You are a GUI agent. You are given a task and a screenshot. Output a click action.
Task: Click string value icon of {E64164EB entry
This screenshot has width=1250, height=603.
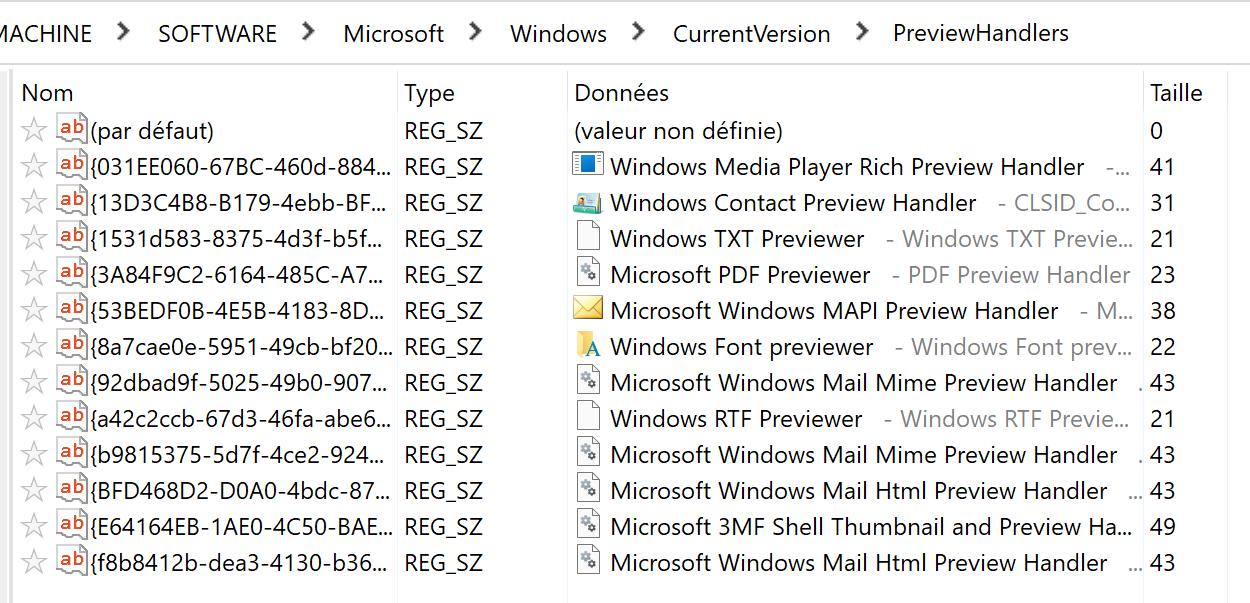click(72, 525)
